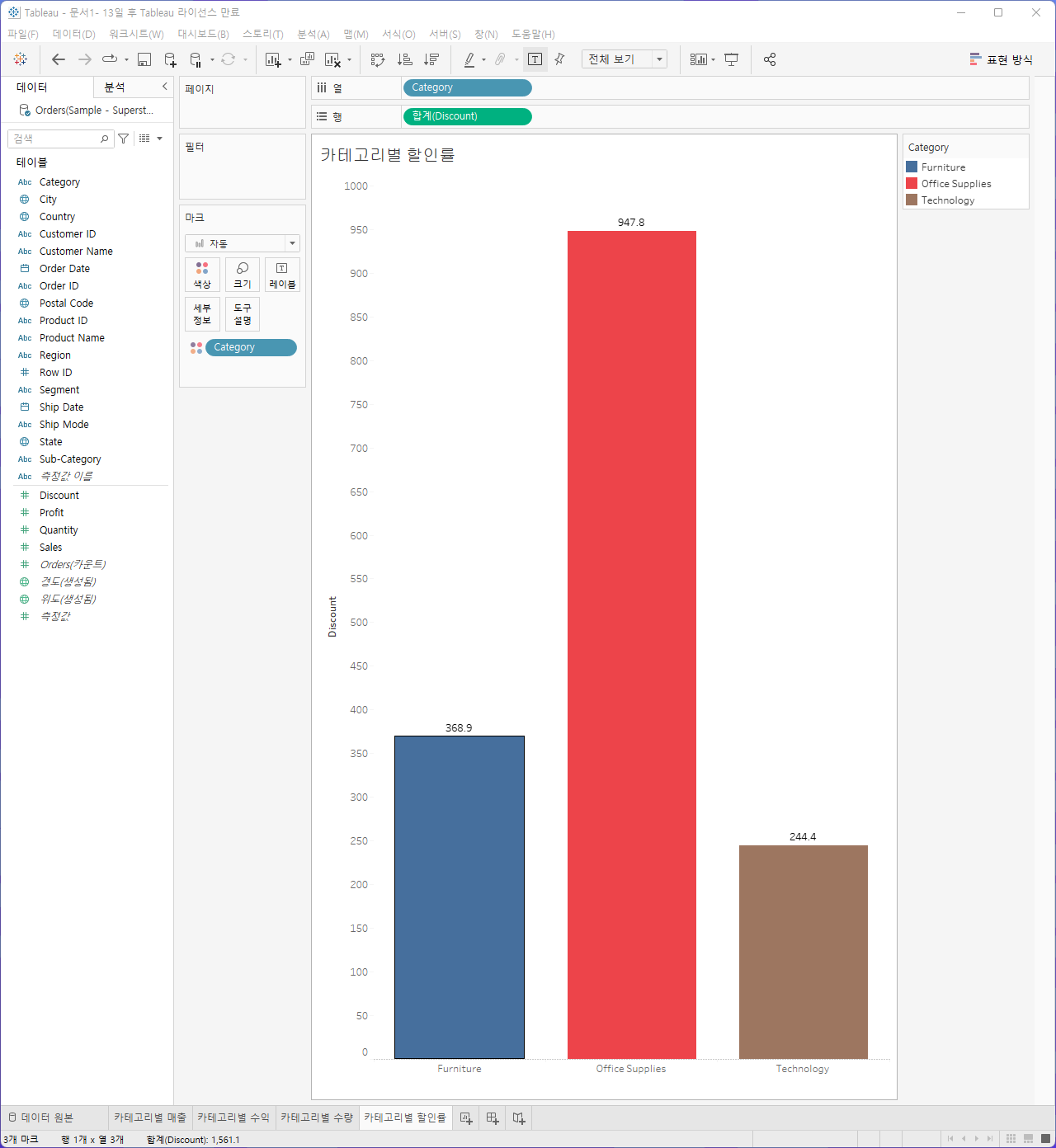
Task: Click the filter fields funnel icon
Action: [x=124, y=139]
